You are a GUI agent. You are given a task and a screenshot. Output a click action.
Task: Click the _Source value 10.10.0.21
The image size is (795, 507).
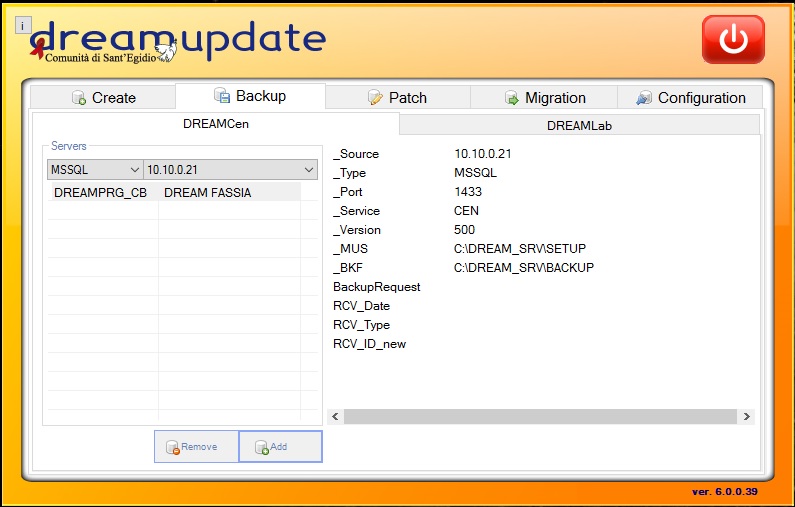point(483,154)
